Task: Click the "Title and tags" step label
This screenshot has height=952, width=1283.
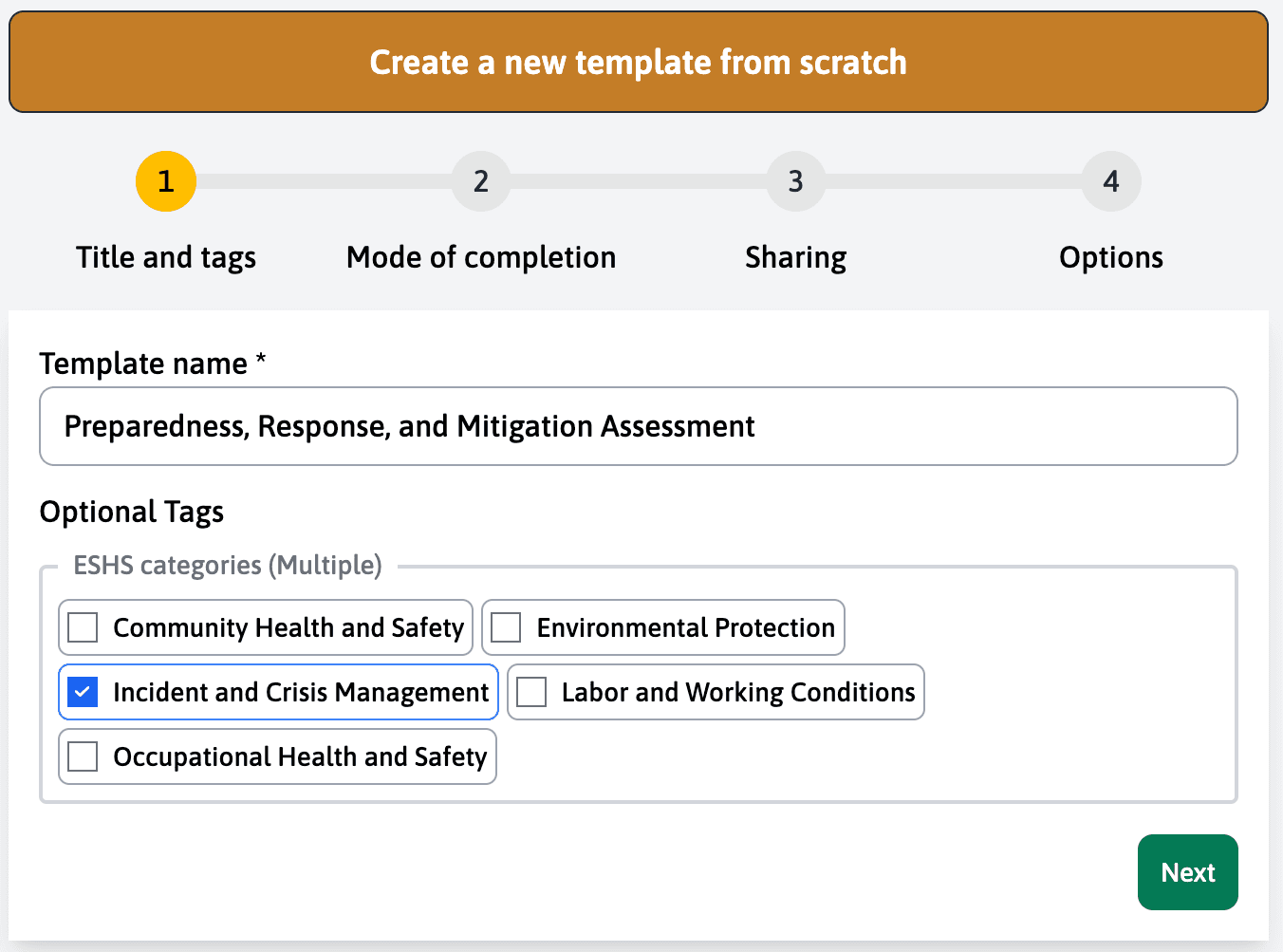Action: 166,257
